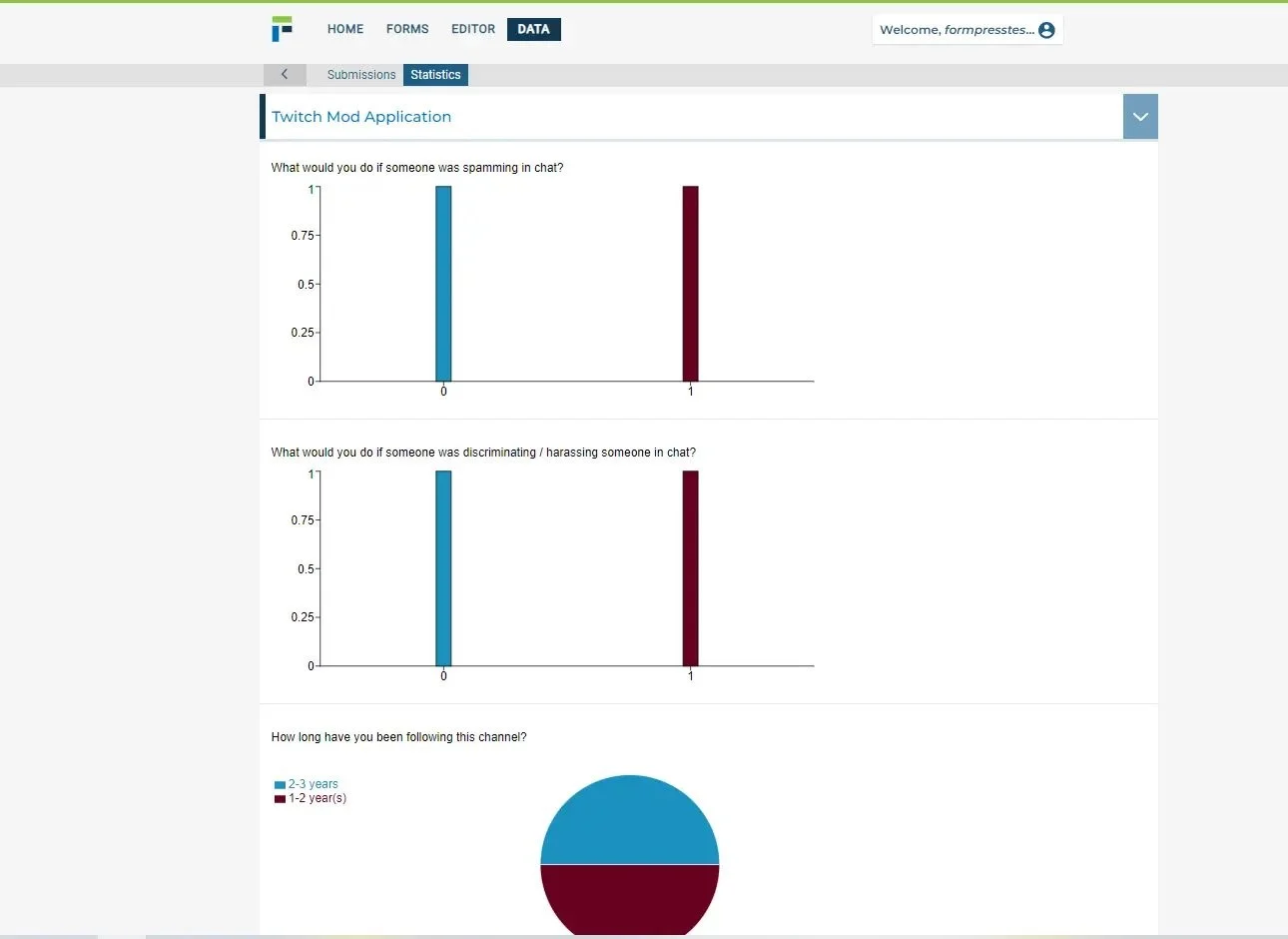The height and width of the screenshot is (939, 1288).
Task: Click the 2-3 years legend label
Action: (314, 784)
